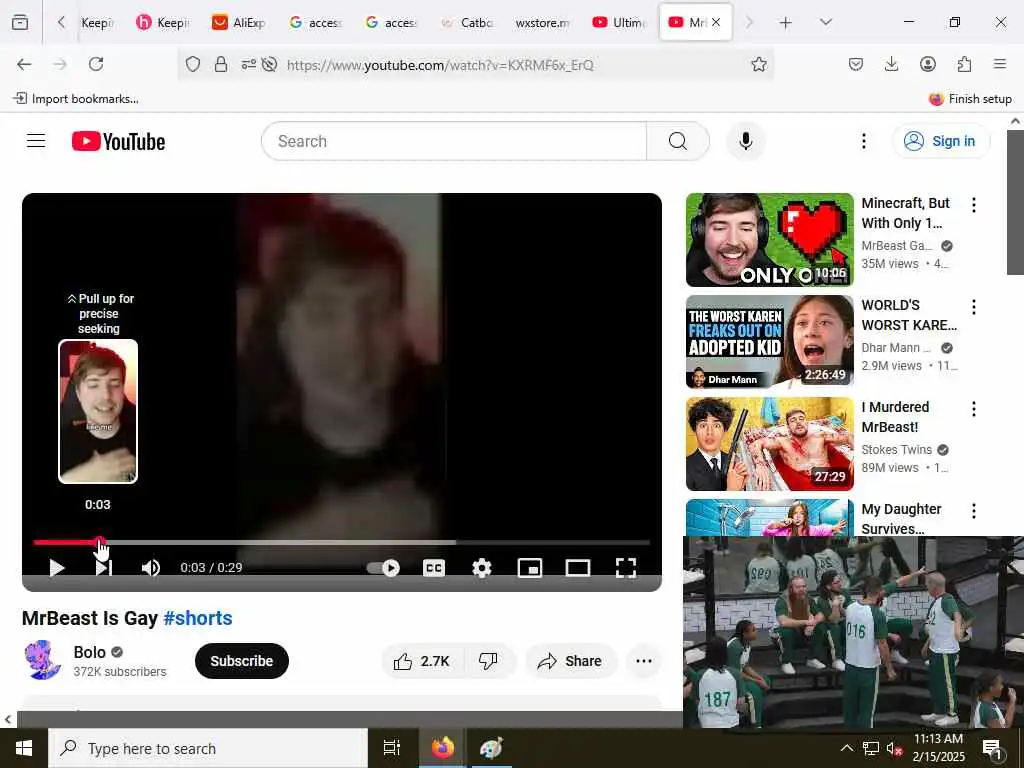The image size is (1024, 768).
Task: Open YouTube guide hamburger menu
Action: (36, 141)
